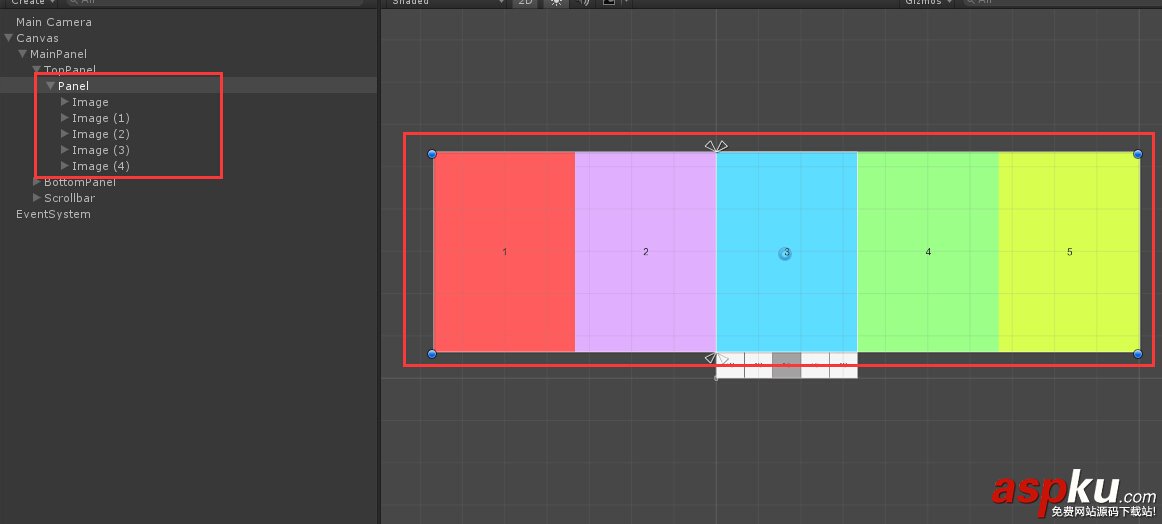Expand the Image (1) node
Screen dimensions: 1162x524
click(x=64, y=118)
